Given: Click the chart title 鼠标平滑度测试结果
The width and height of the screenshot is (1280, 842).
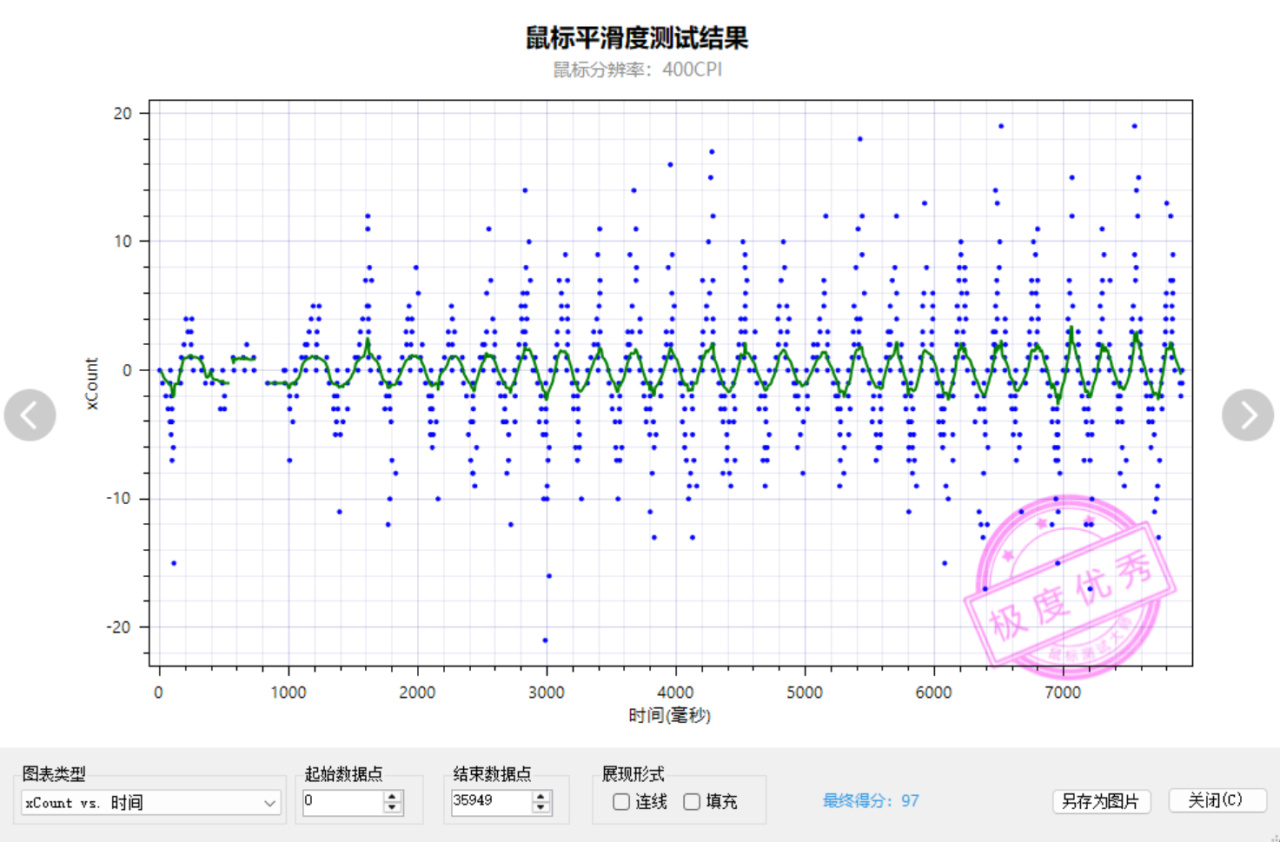Looking at the screenshot, I should (x=637, y=38).
